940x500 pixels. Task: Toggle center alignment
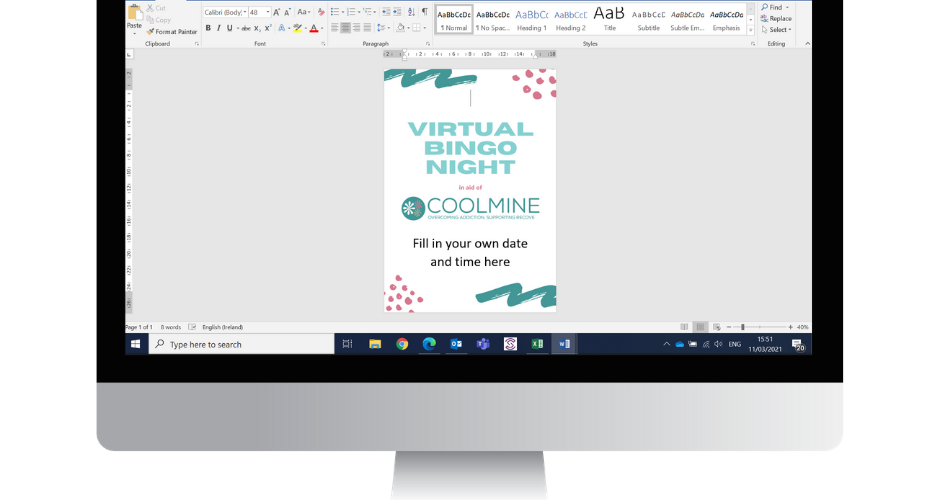coord(345,28)
